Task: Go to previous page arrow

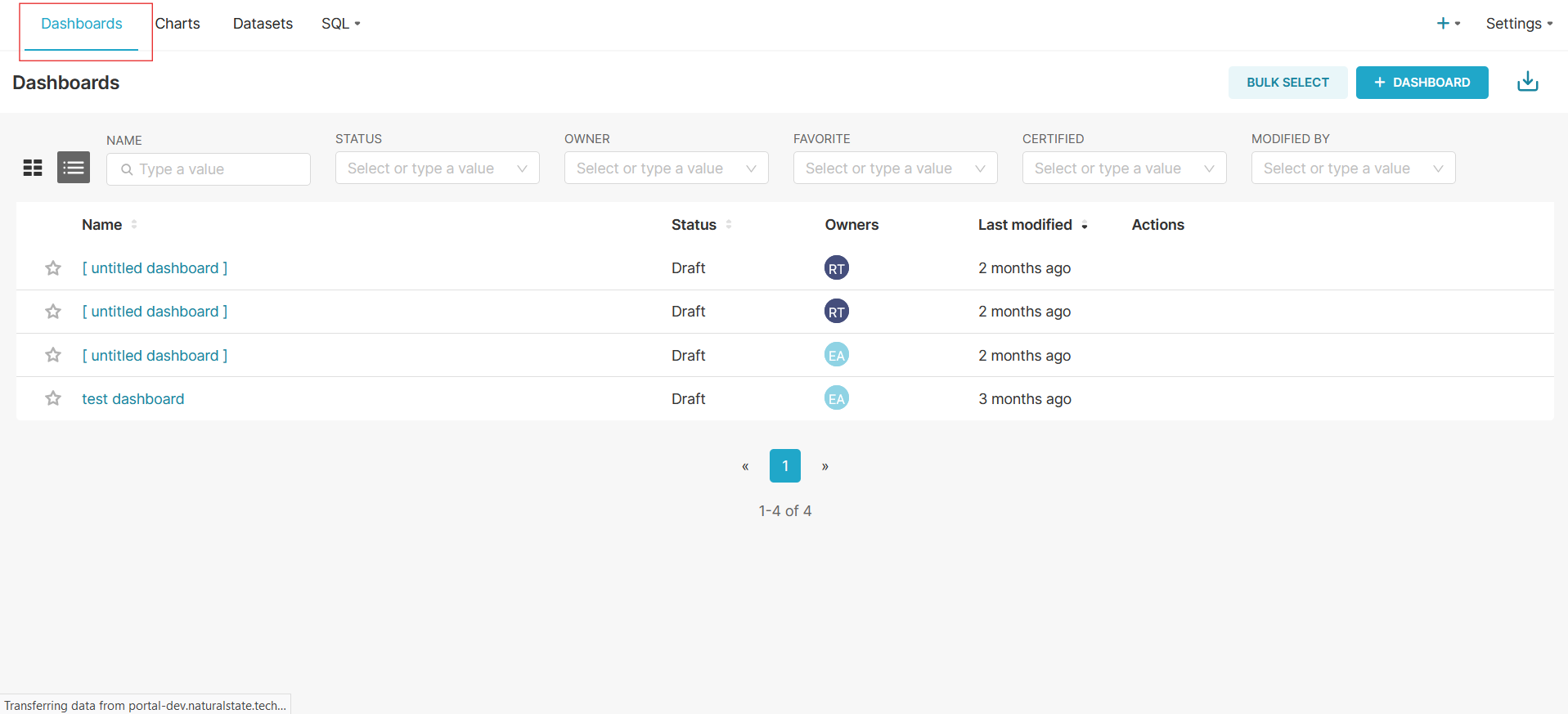Action: pos(745,466)
